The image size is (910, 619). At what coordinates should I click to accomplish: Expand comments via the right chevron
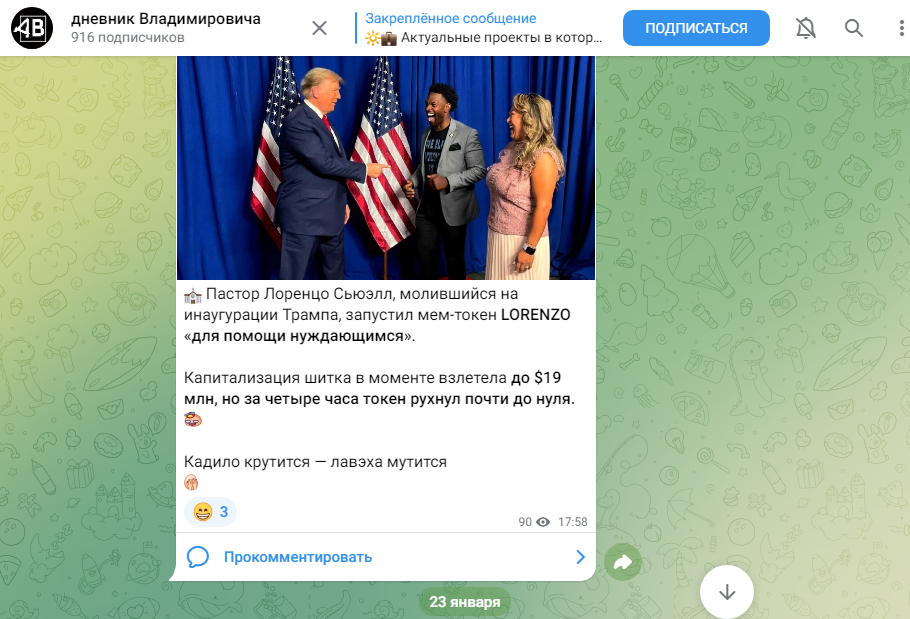point(580,557)
